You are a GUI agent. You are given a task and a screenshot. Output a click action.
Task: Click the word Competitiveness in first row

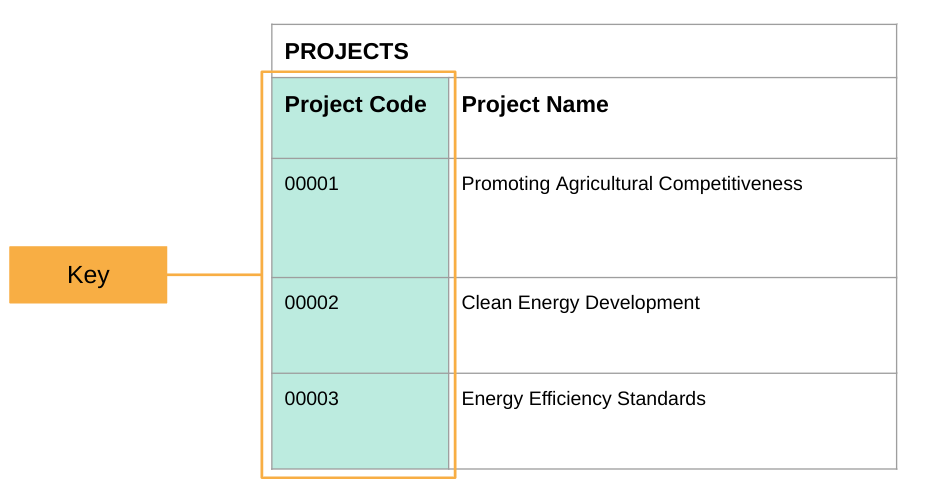pos(730,184)
